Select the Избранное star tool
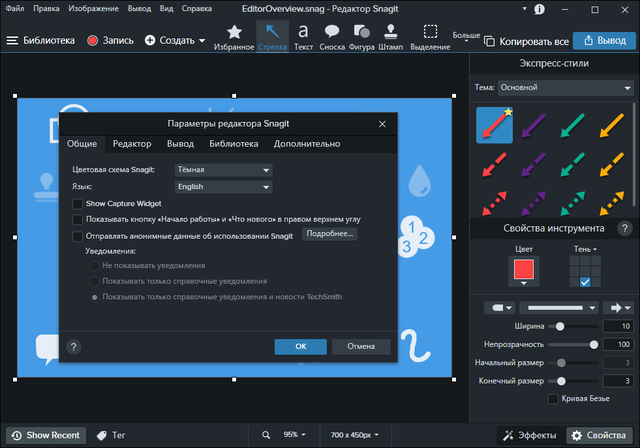The image size is (640, 448). 234,37
